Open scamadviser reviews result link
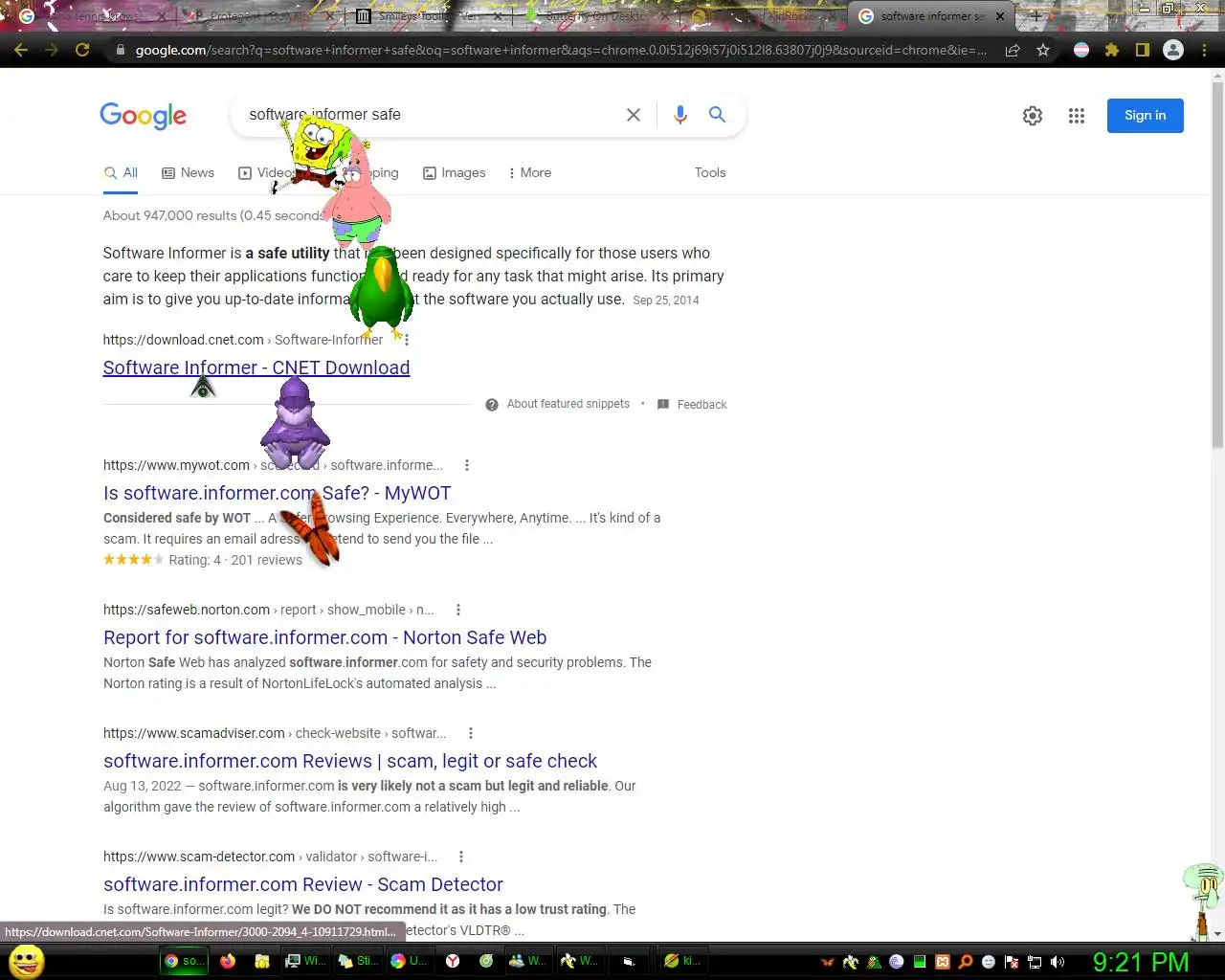The width and height of the screenshot is (1225, 980). click(350, 761)
